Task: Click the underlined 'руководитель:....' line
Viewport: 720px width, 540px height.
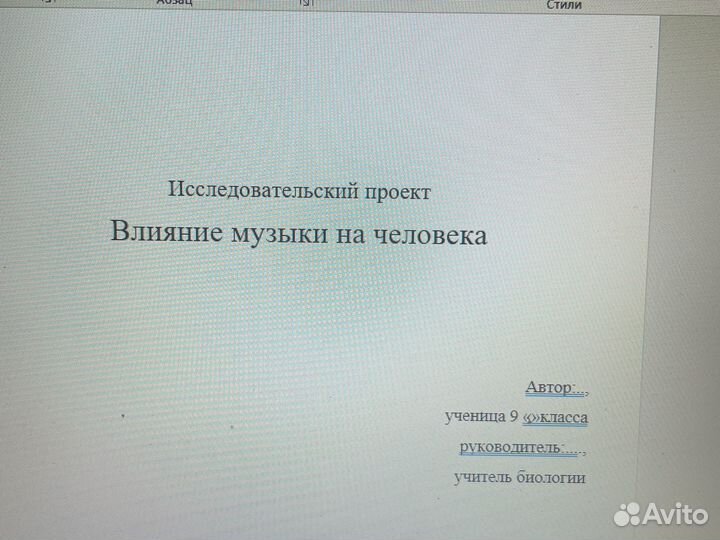Action: coord(523,447)
